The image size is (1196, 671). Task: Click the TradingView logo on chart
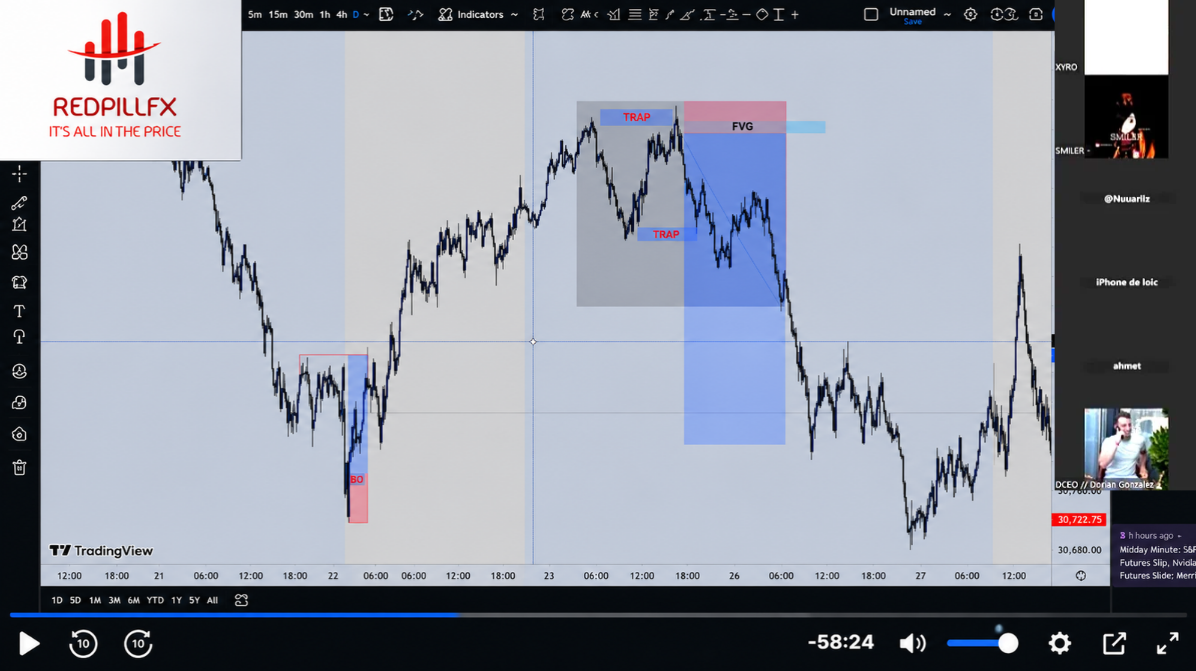(x=101, y=551)
